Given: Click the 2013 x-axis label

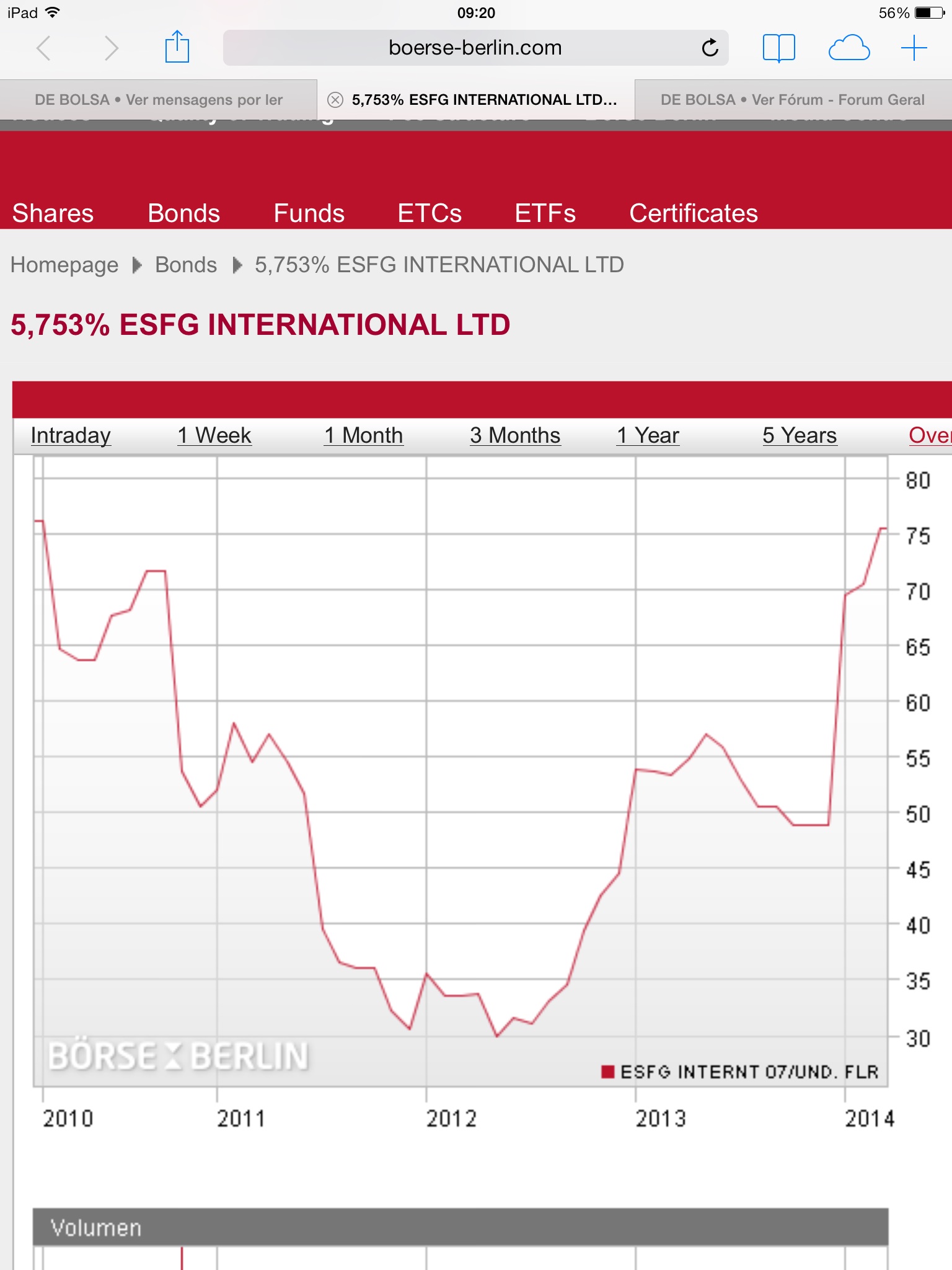Looking at the screenshot, I should tap(661, 1119).
